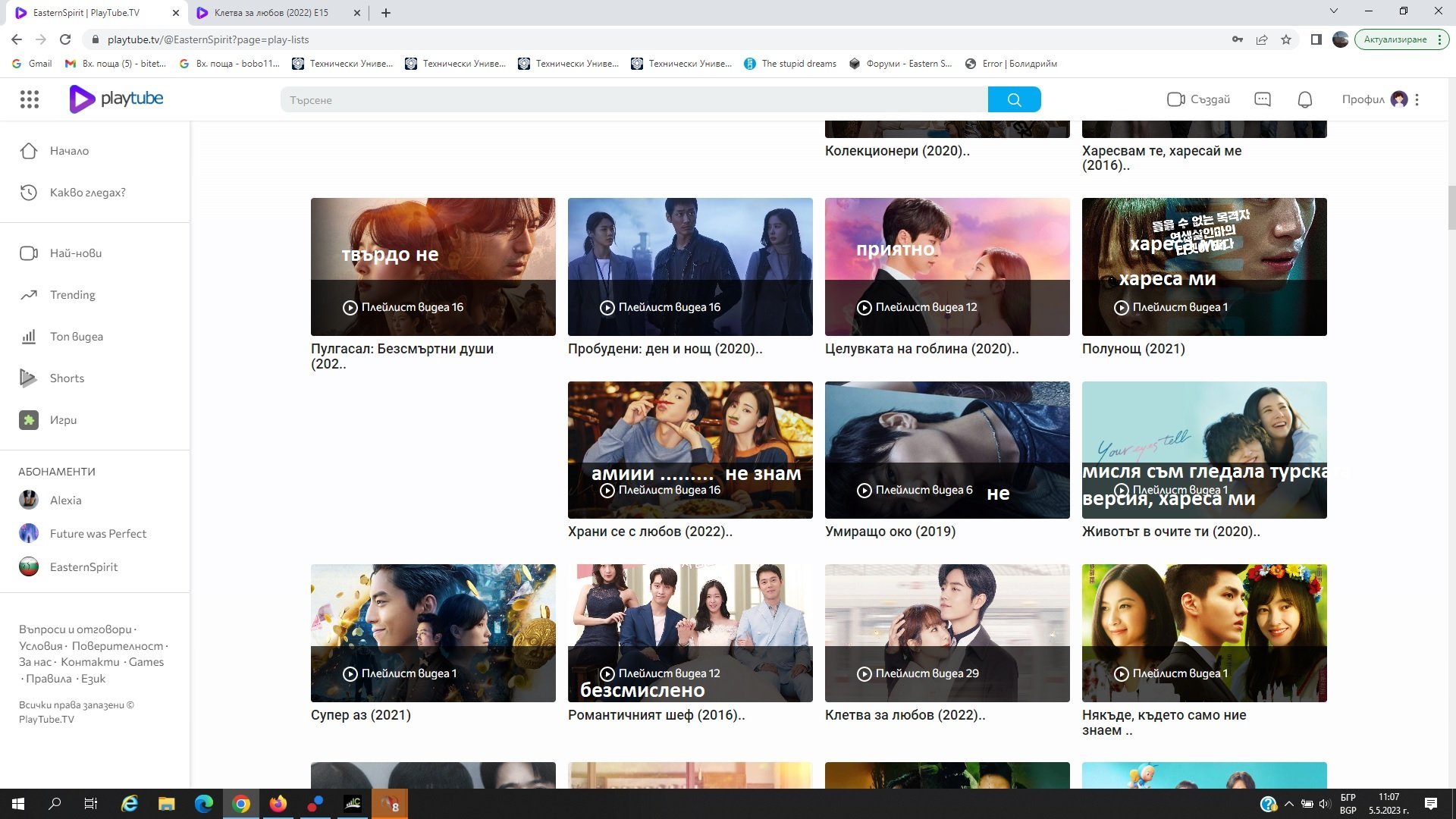Click the Поверителност footer link
Image resolution: width=1456 pixels, height=819 pixels.
tap(117, 646)
